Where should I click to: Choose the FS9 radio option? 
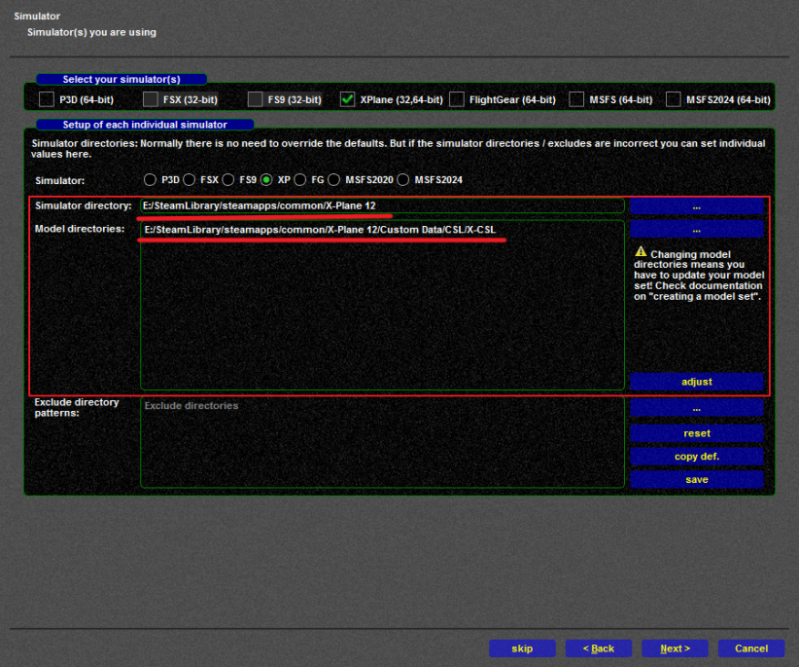pos(228,180)
